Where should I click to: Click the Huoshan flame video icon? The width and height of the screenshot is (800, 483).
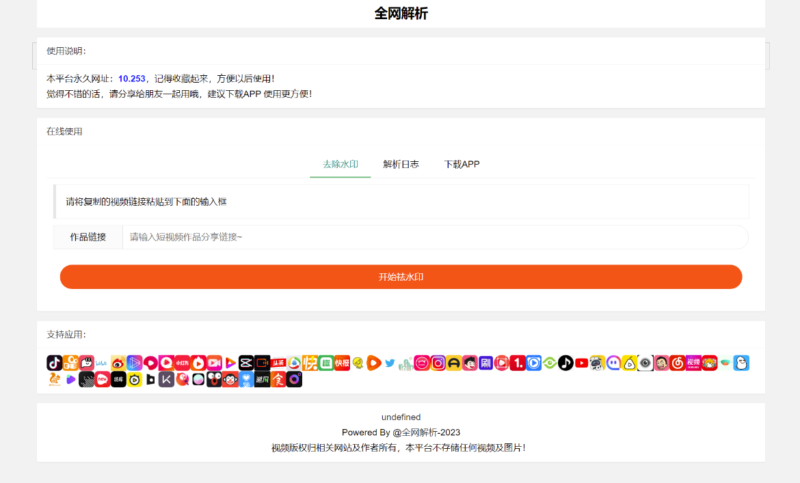(x=198, y=363)
